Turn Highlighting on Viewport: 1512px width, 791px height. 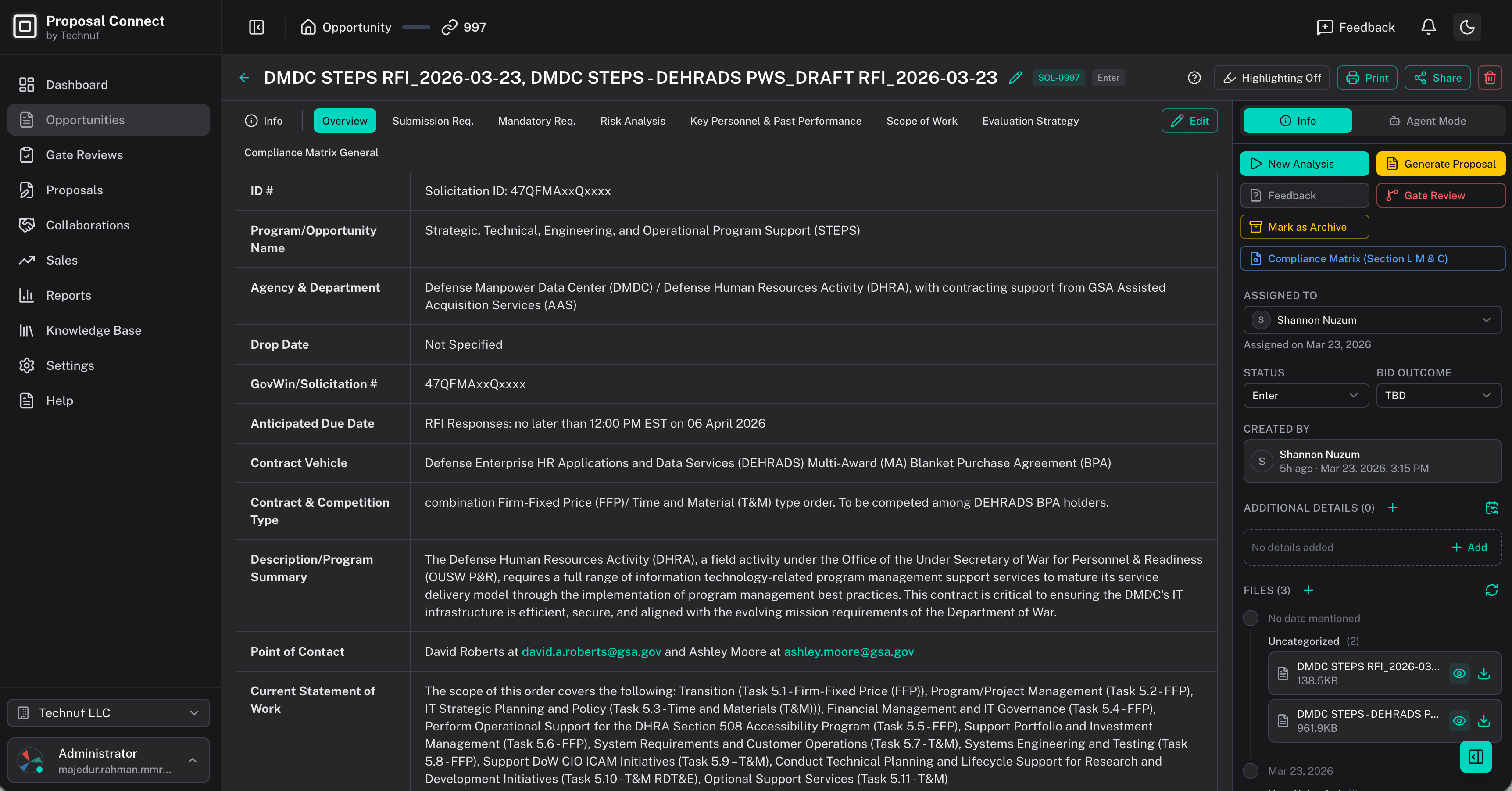point(1271,78)
